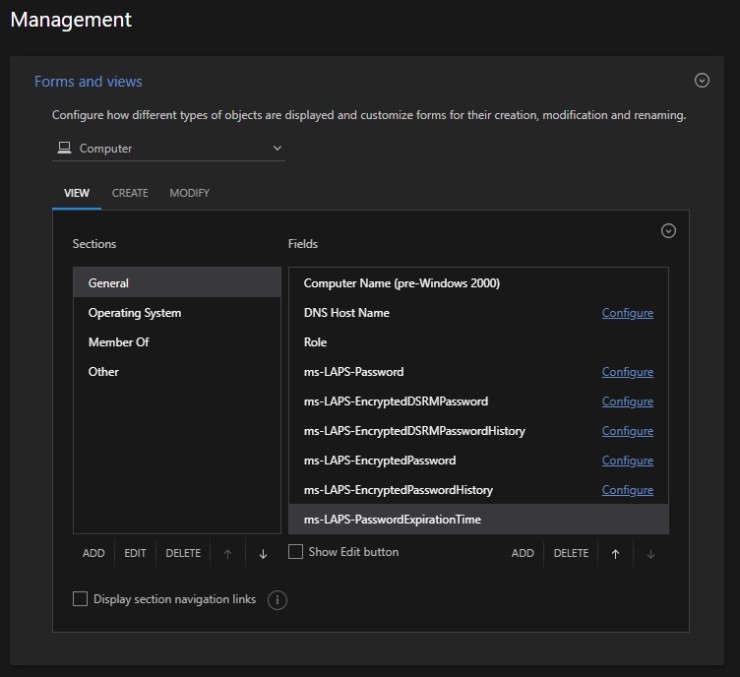Image resolution: width=740 pixels, height=677 pixels.
Task: Switch to the CREATE tab
Action: 130,193
